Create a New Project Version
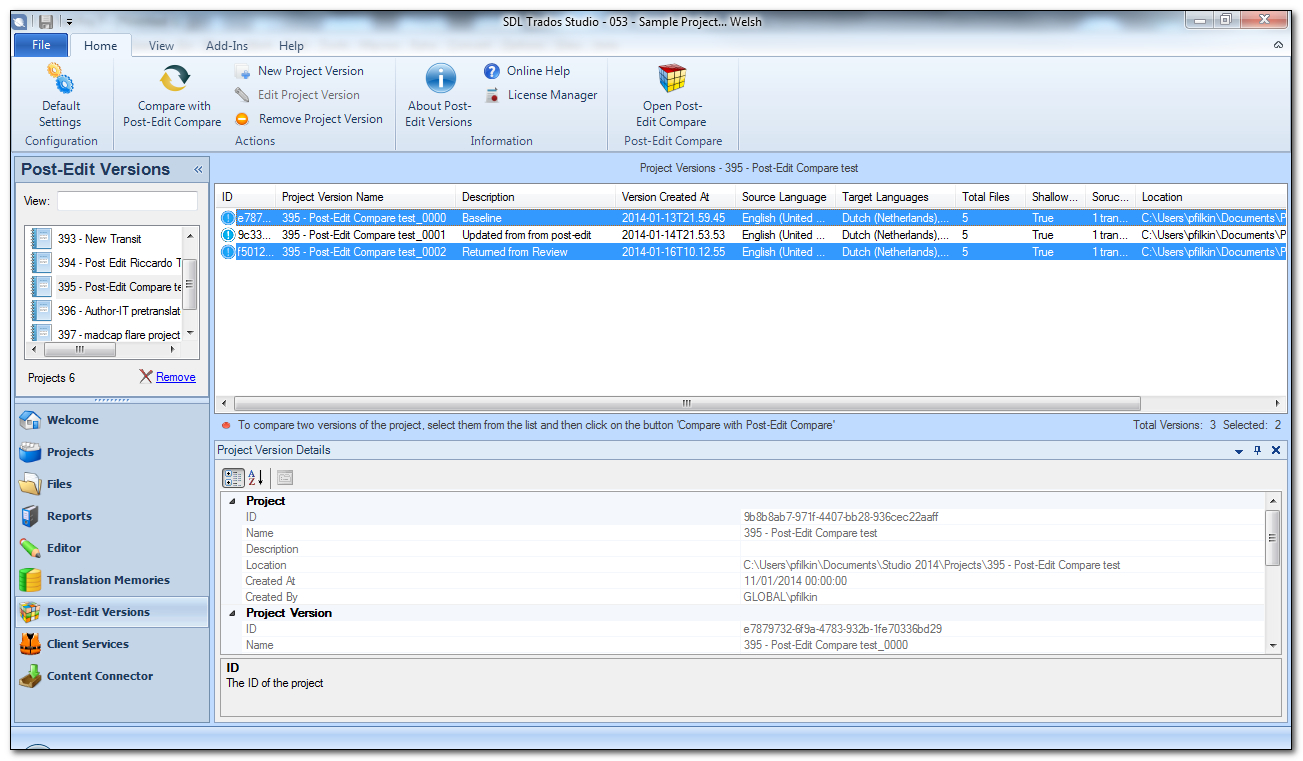This screenshot has height=761, width=1303. [x=299, y=71]
